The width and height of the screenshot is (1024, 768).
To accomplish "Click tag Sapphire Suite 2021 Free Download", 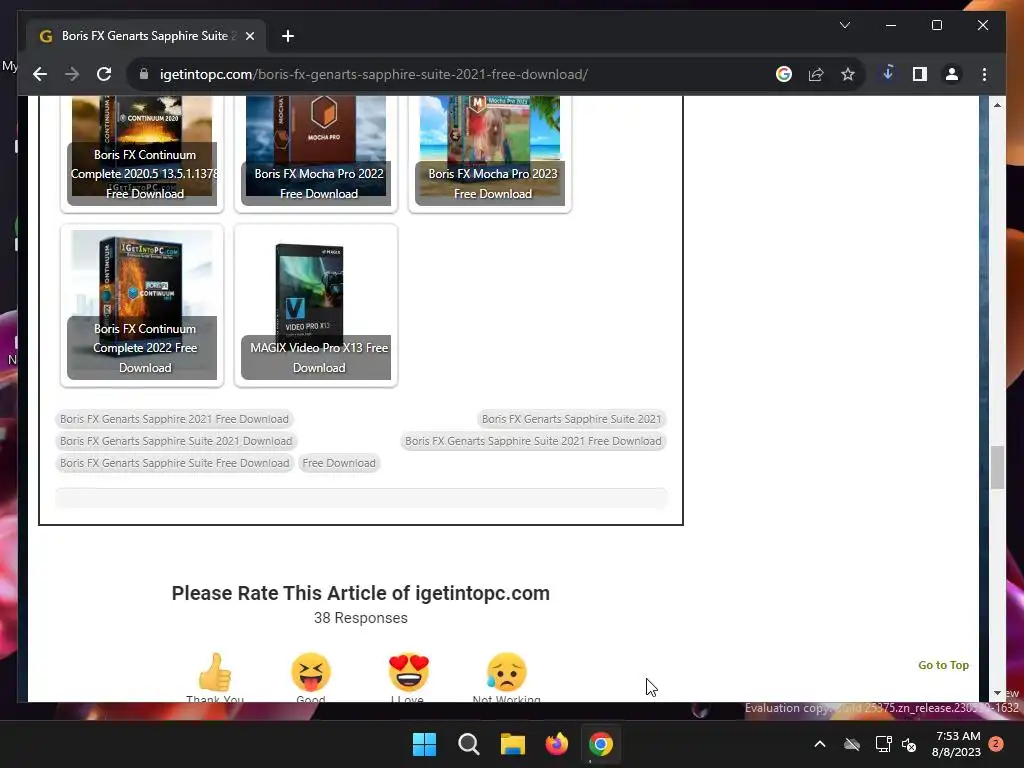I will 533,441.
